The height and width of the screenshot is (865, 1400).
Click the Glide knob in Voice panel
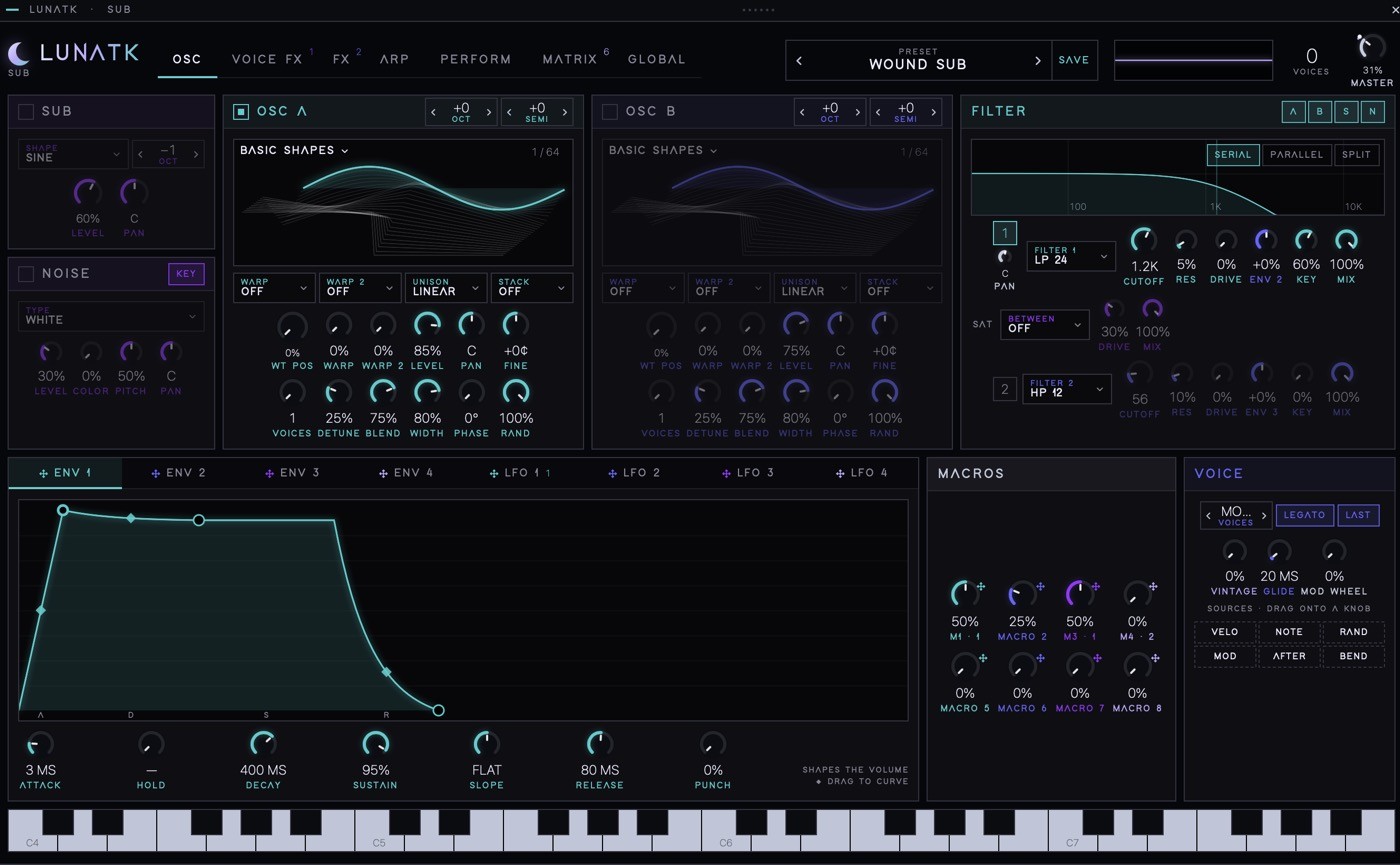click(x=1279, y=551)
